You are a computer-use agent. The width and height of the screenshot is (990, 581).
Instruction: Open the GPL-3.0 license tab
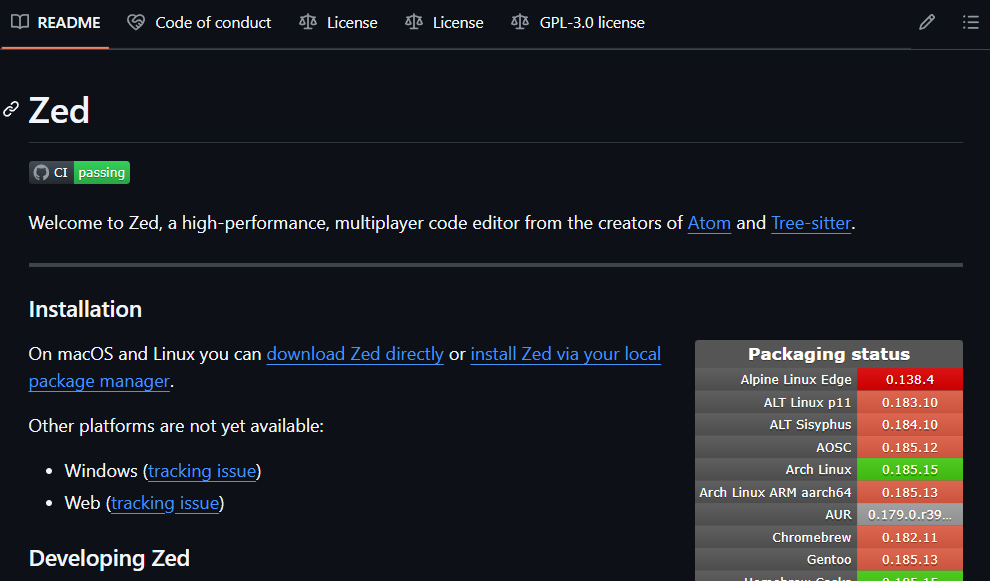click(x=578, y=23)
